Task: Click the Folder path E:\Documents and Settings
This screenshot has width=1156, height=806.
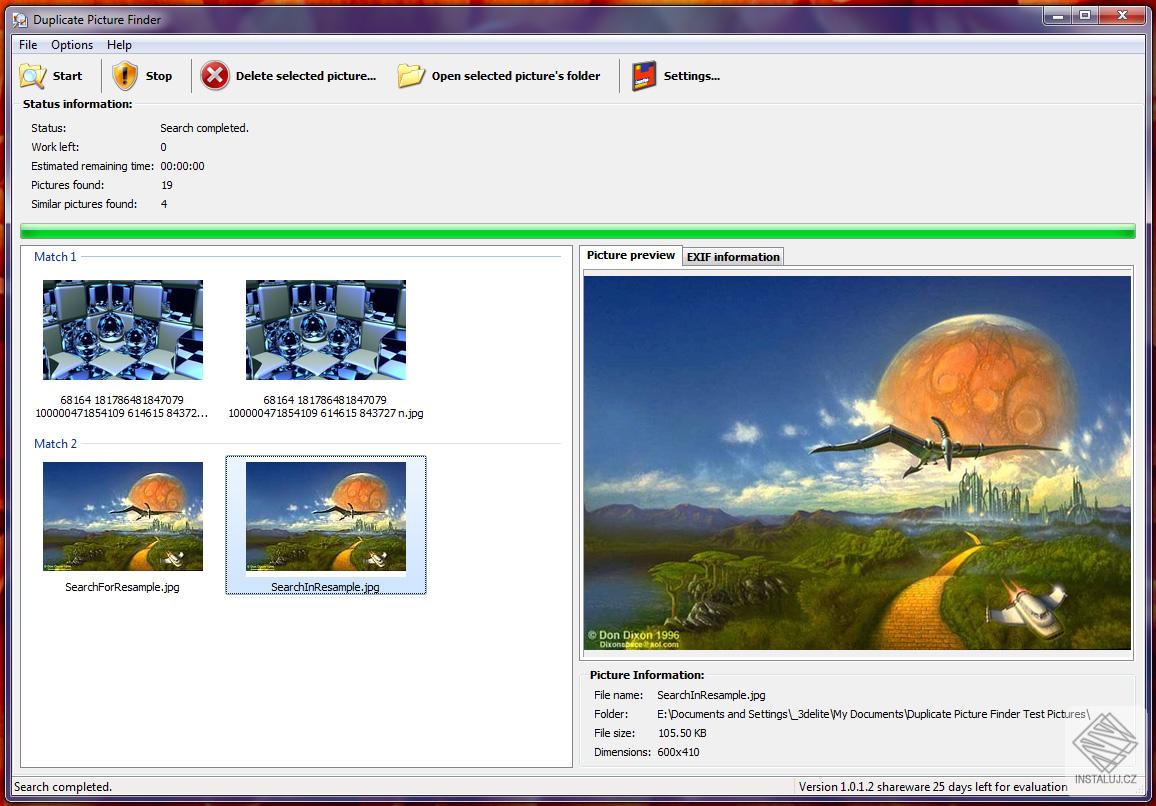Action: [x=874, y=714]
